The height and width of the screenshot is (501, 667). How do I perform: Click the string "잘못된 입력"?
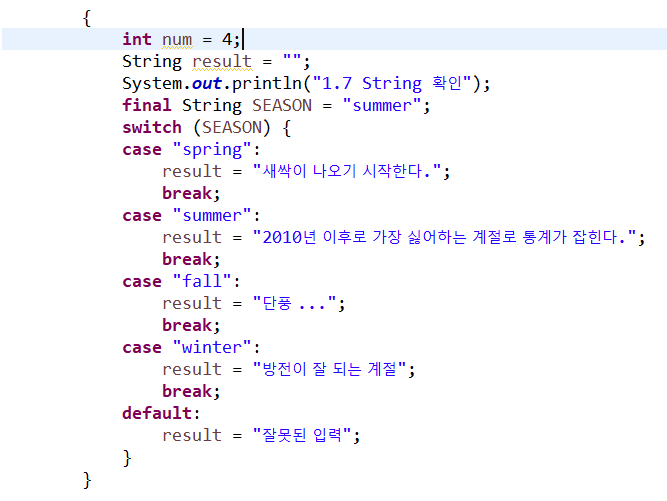tap(302, 435)
